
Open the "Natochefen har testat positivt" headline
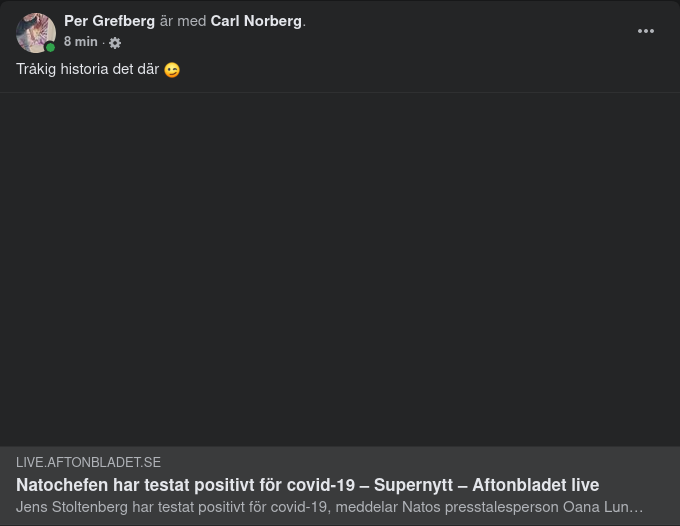pos(307,485)
